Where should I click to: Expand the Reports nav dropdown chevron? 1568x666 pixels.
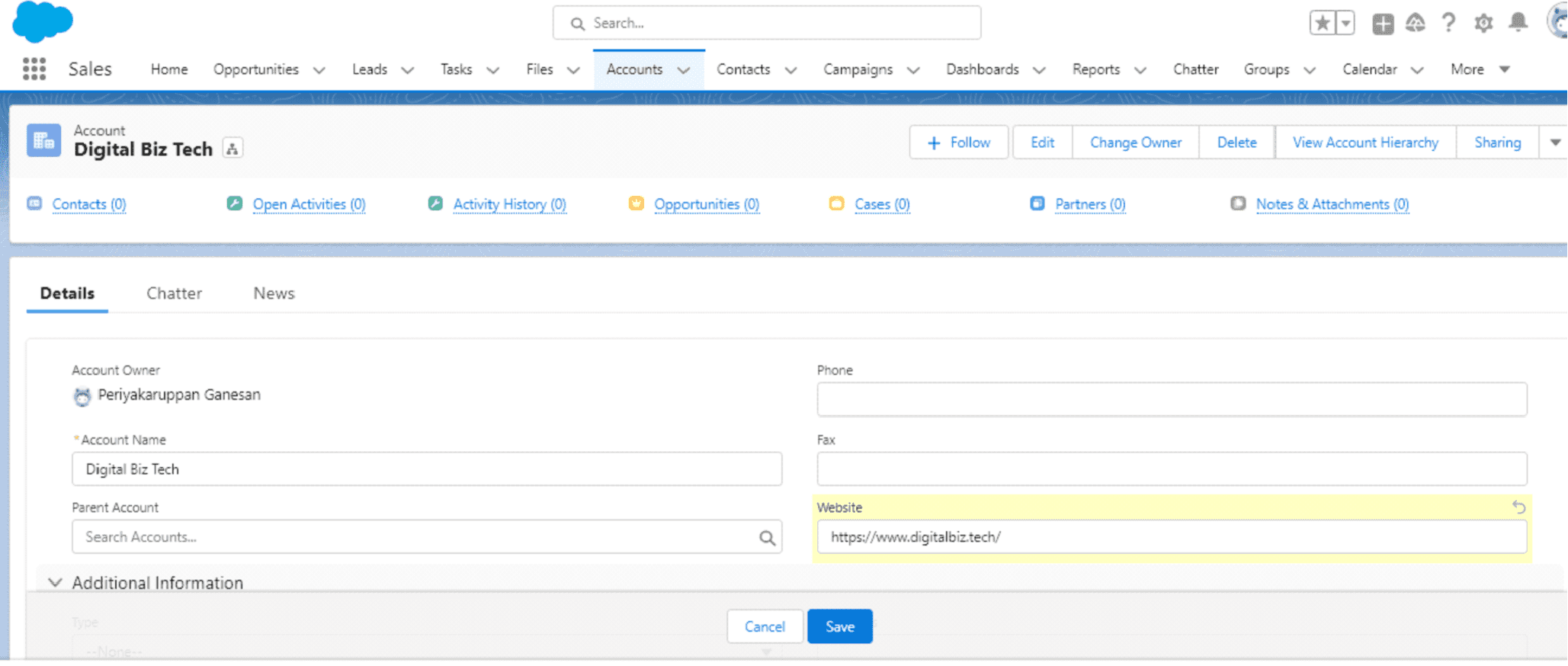pos(1140,70)
